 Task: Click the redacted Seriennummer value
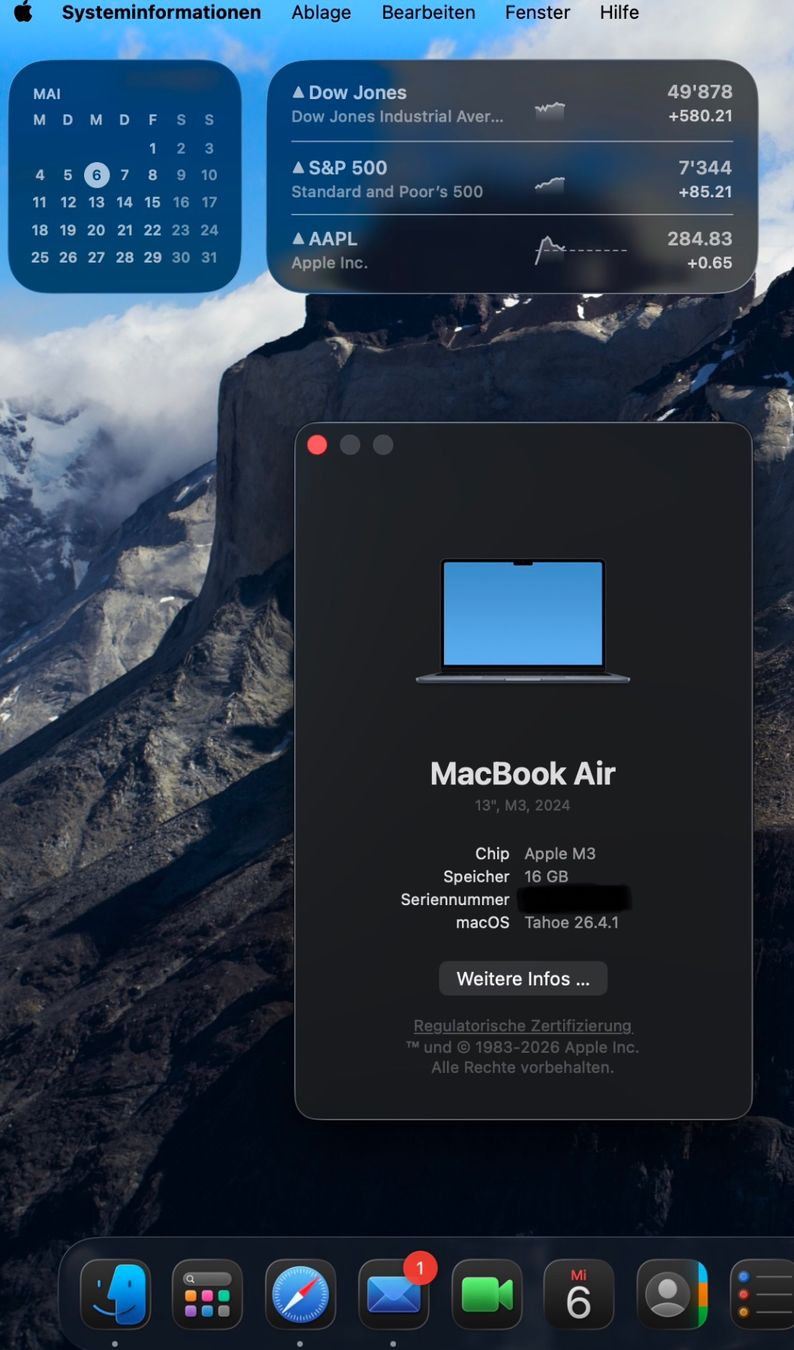coord(574,899)
